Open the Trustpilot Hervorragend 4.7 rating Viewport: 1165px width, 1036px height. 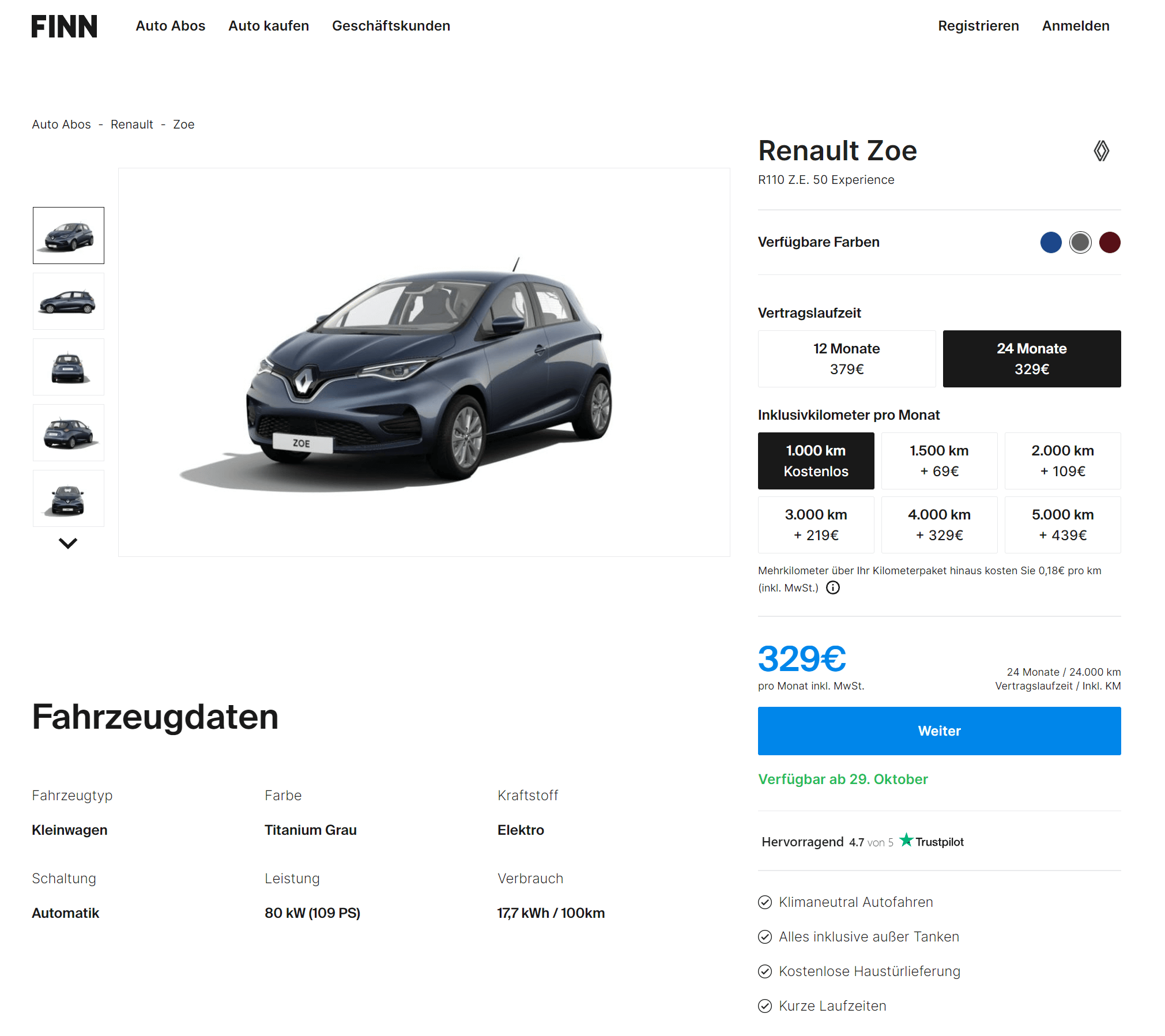click(x=862, y=842)
